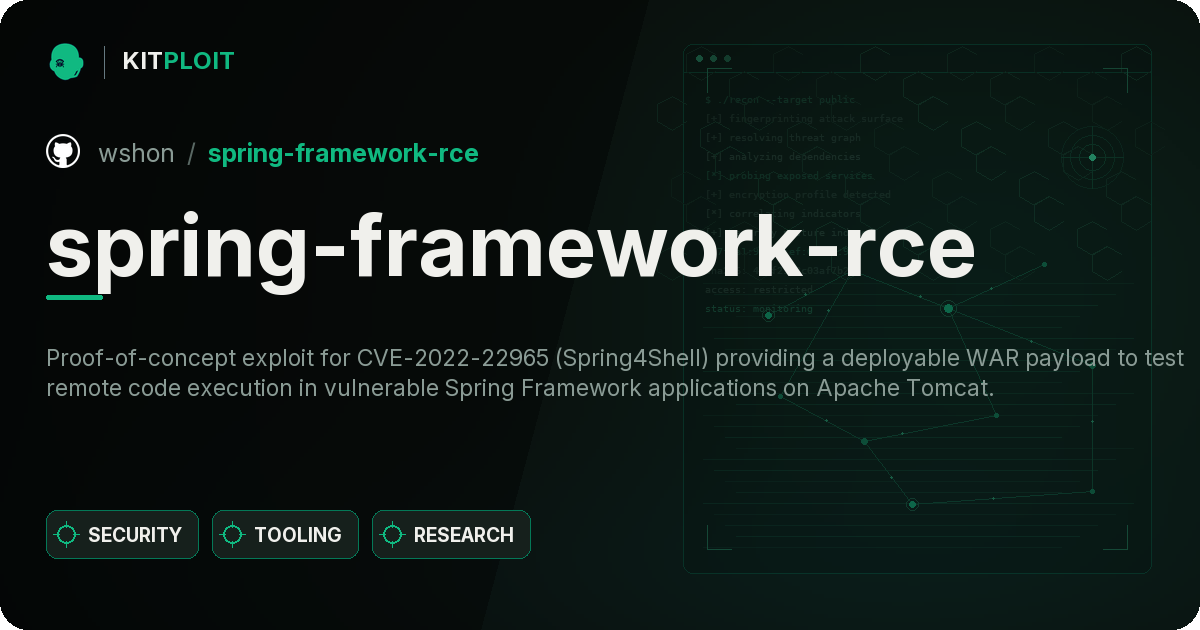This screenshot has width=1200, height=630.
Task: Select the RESEARCH tag
Action: click(x=451, y=535)
